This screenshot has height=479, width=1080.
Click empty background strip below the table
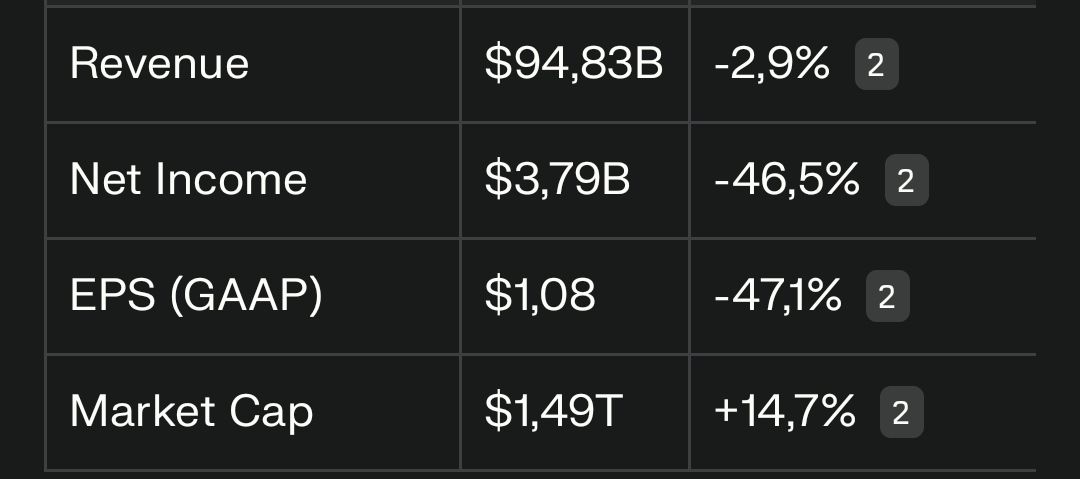pyautogui.click(x=540, y=475)
